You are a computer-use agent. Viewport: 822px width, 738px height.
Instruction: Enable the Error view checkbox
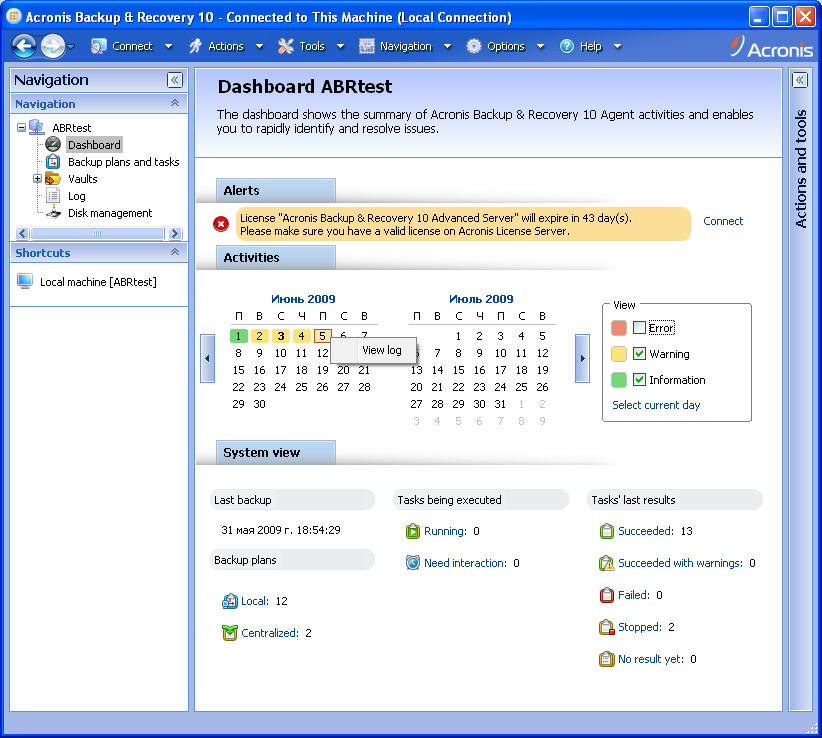click(639, 328)
